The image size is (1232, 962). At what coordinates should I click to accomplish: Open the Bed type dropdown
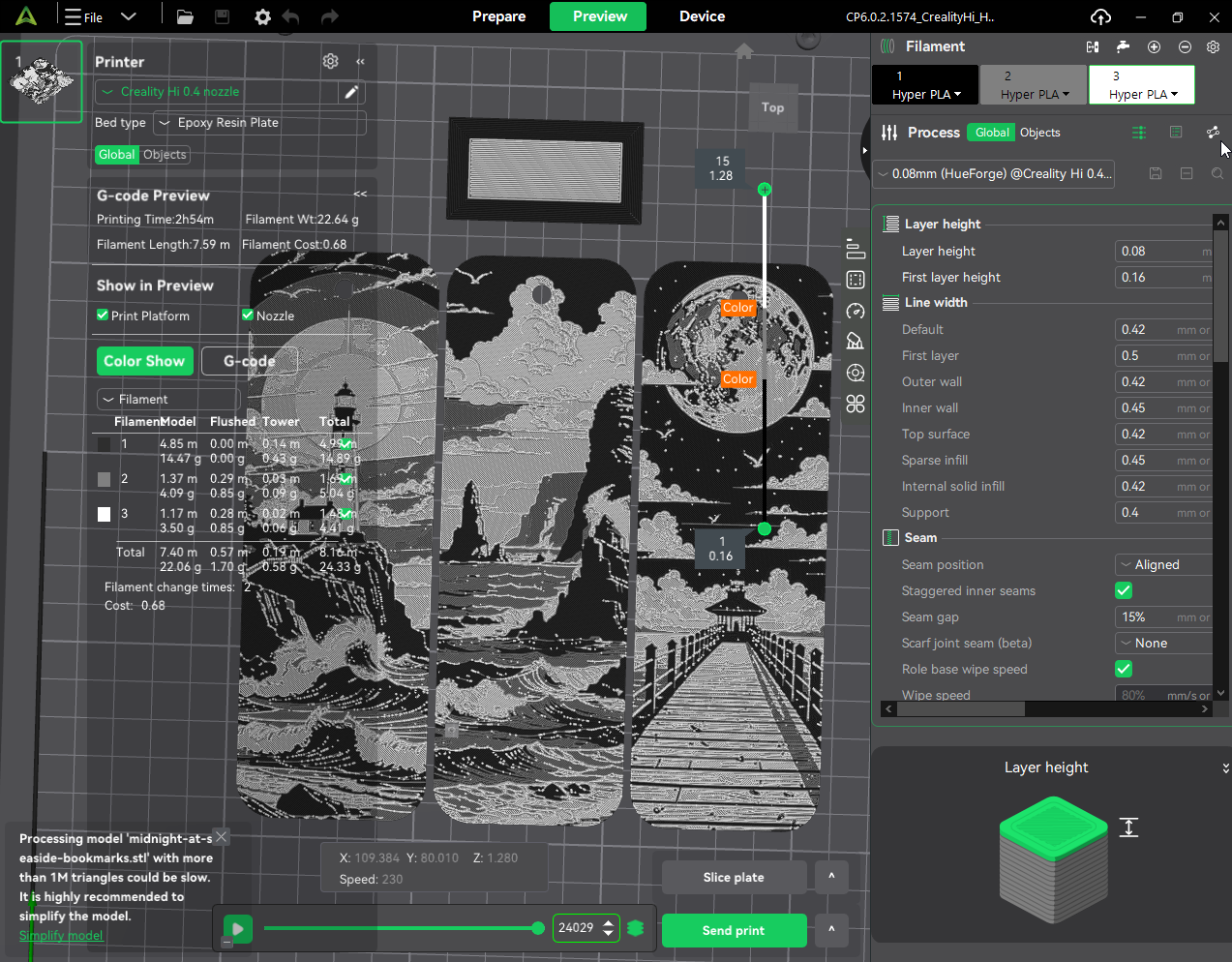point(259,123)
